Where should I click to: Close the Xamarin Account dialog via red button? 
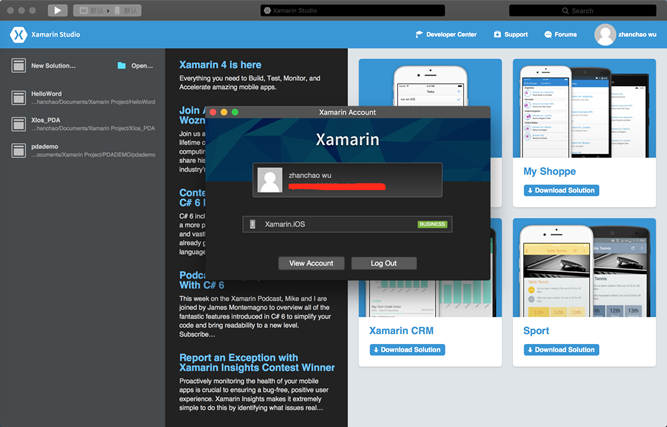point(213,112)
